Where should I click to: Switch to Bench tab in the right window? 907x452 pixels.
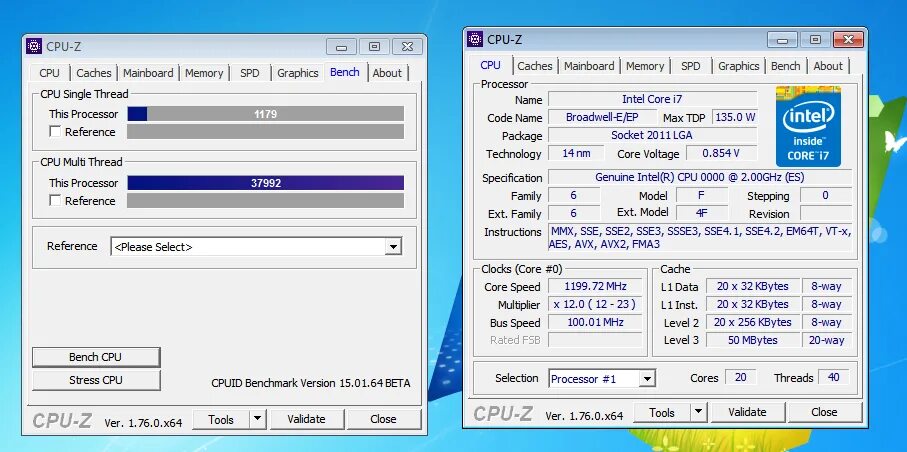tap(786, 66)
